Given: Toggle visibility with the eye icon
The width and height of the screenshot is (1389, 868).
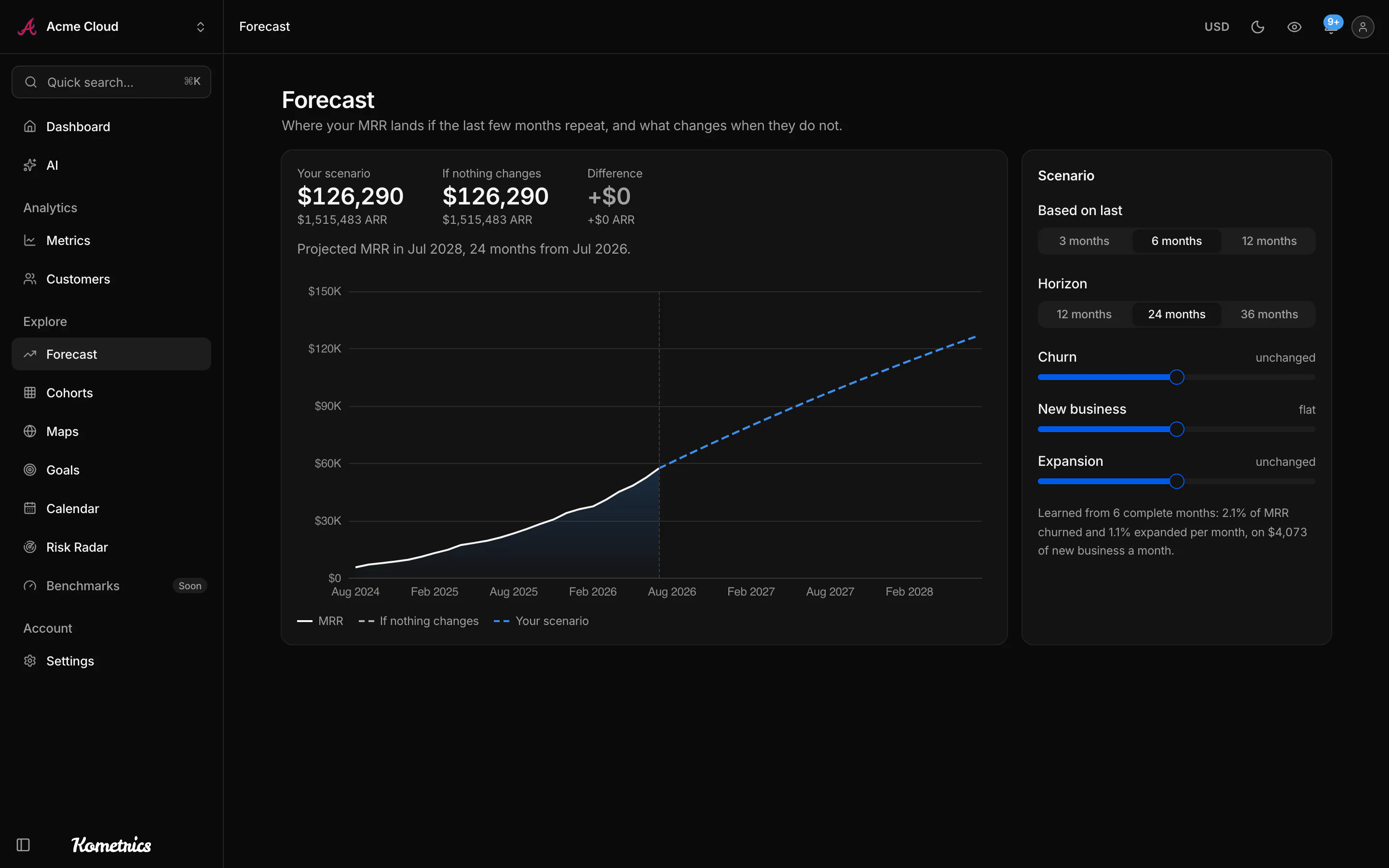Looking at the screenshot, I should pyautogui.click(x=1294, y=27).
